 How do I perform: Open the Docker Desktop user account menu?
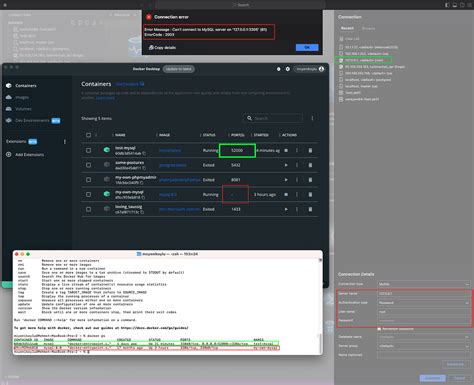coord(310,69)
